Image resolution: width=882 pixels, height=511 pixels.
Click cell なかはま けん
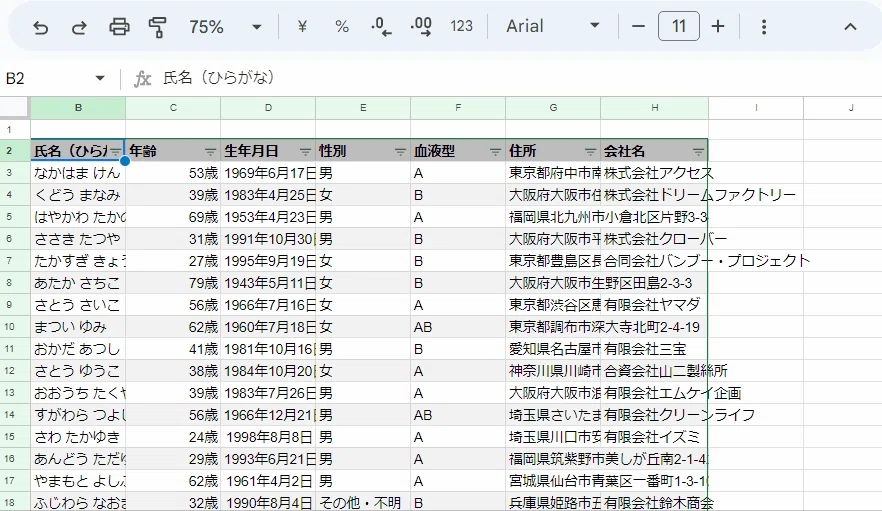78,173
